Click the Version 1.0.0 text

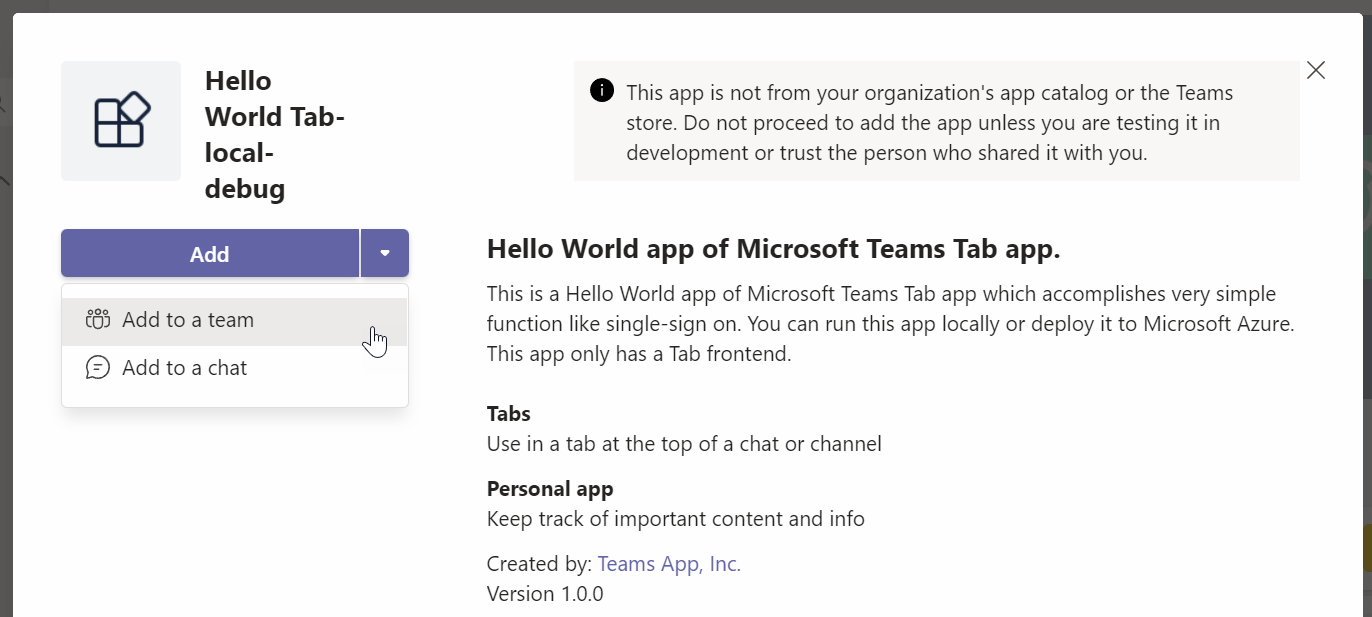coord(545,594)
